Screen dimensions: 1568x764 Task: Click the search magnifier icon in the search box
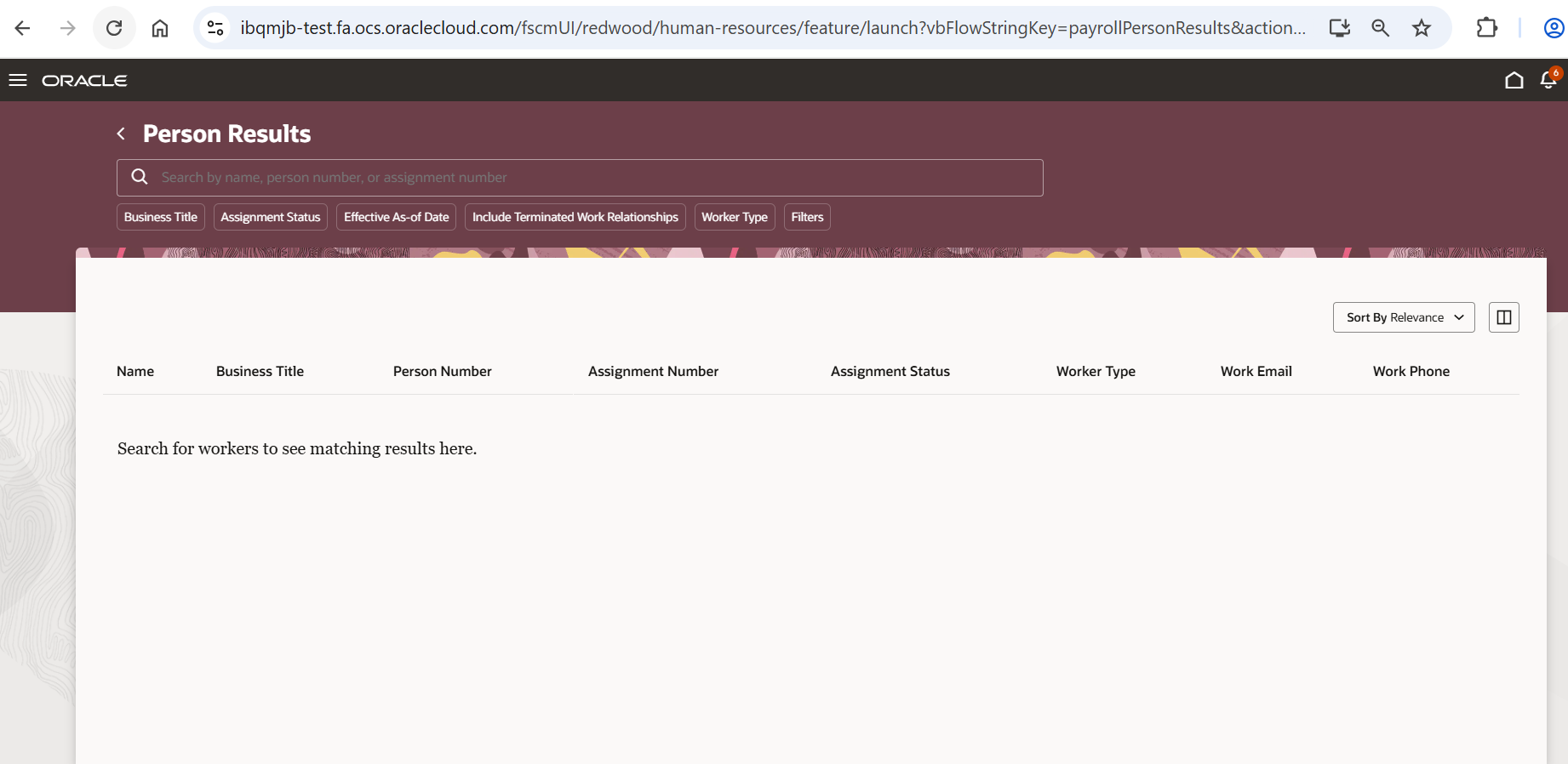point(140,177)
